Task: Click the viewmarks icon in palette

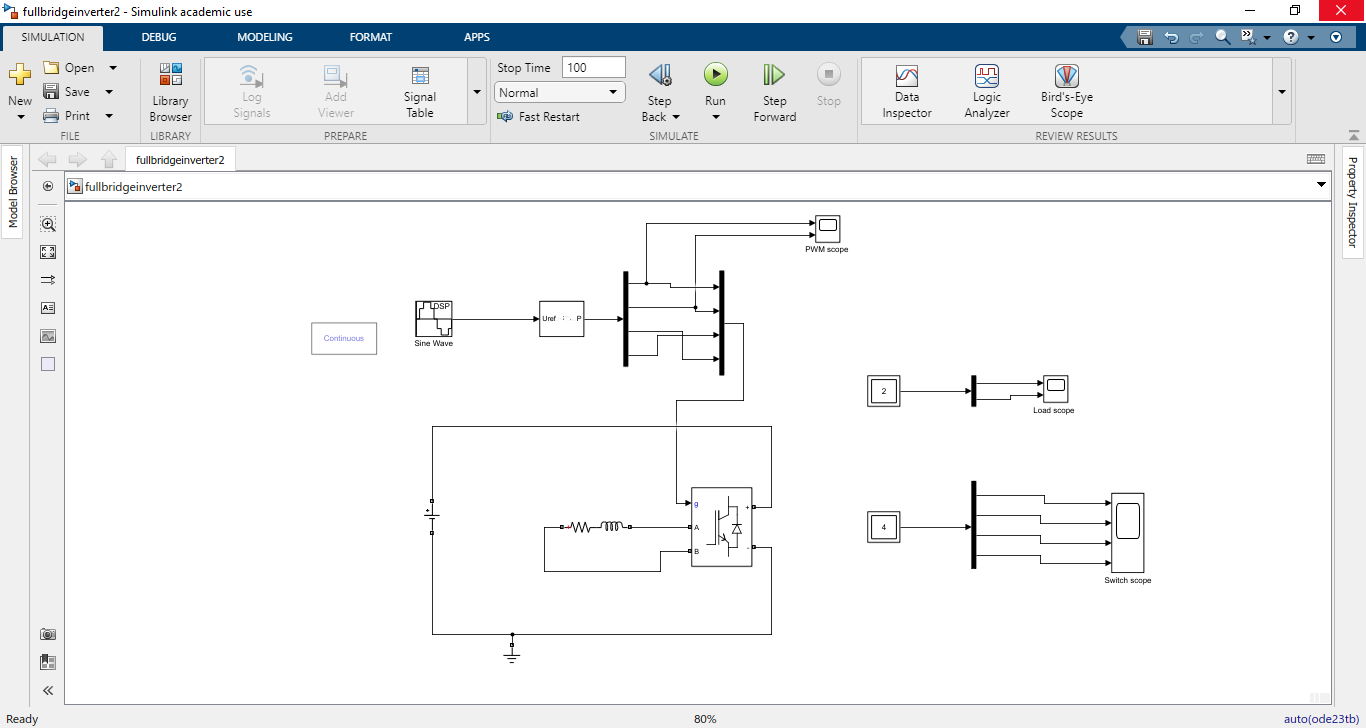Action: 48,662
